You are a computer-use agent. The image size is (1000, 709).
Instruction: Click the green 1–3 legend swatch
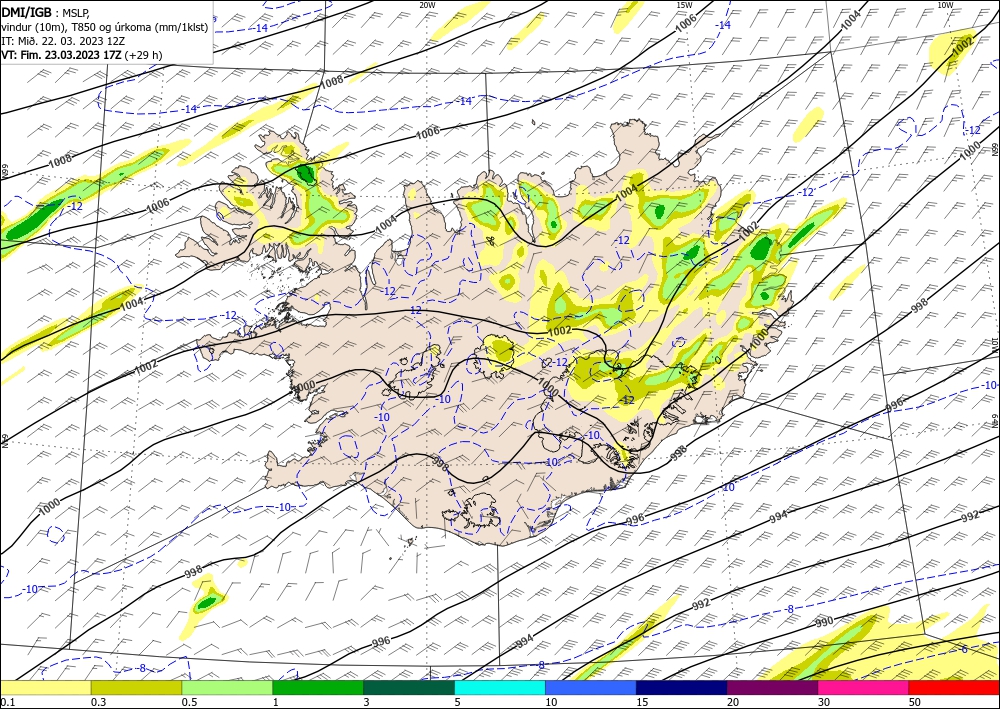click(318, 687)
